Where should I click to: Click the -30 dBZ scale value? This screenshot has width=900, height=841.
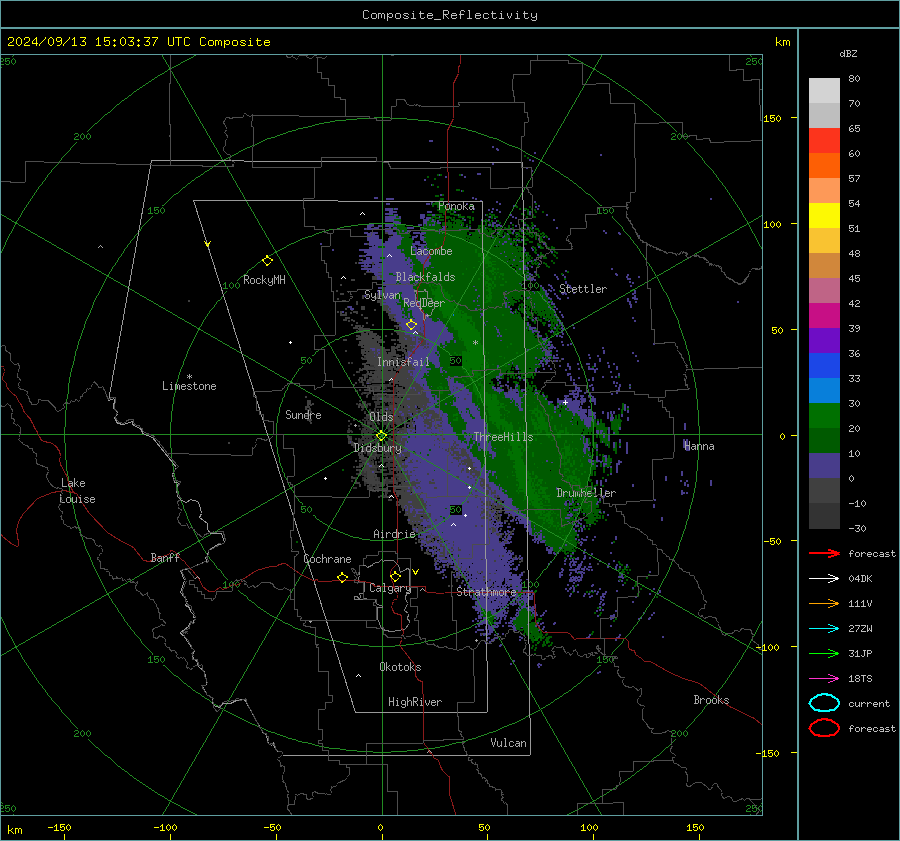coord(857,528)
